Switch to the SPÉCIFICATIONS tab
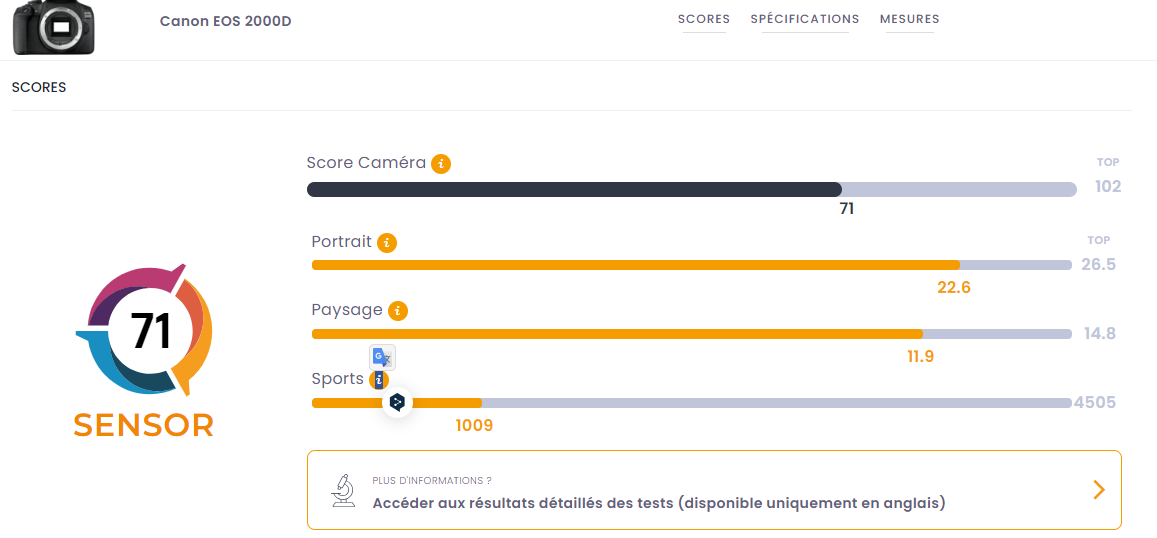 point(805,19)
